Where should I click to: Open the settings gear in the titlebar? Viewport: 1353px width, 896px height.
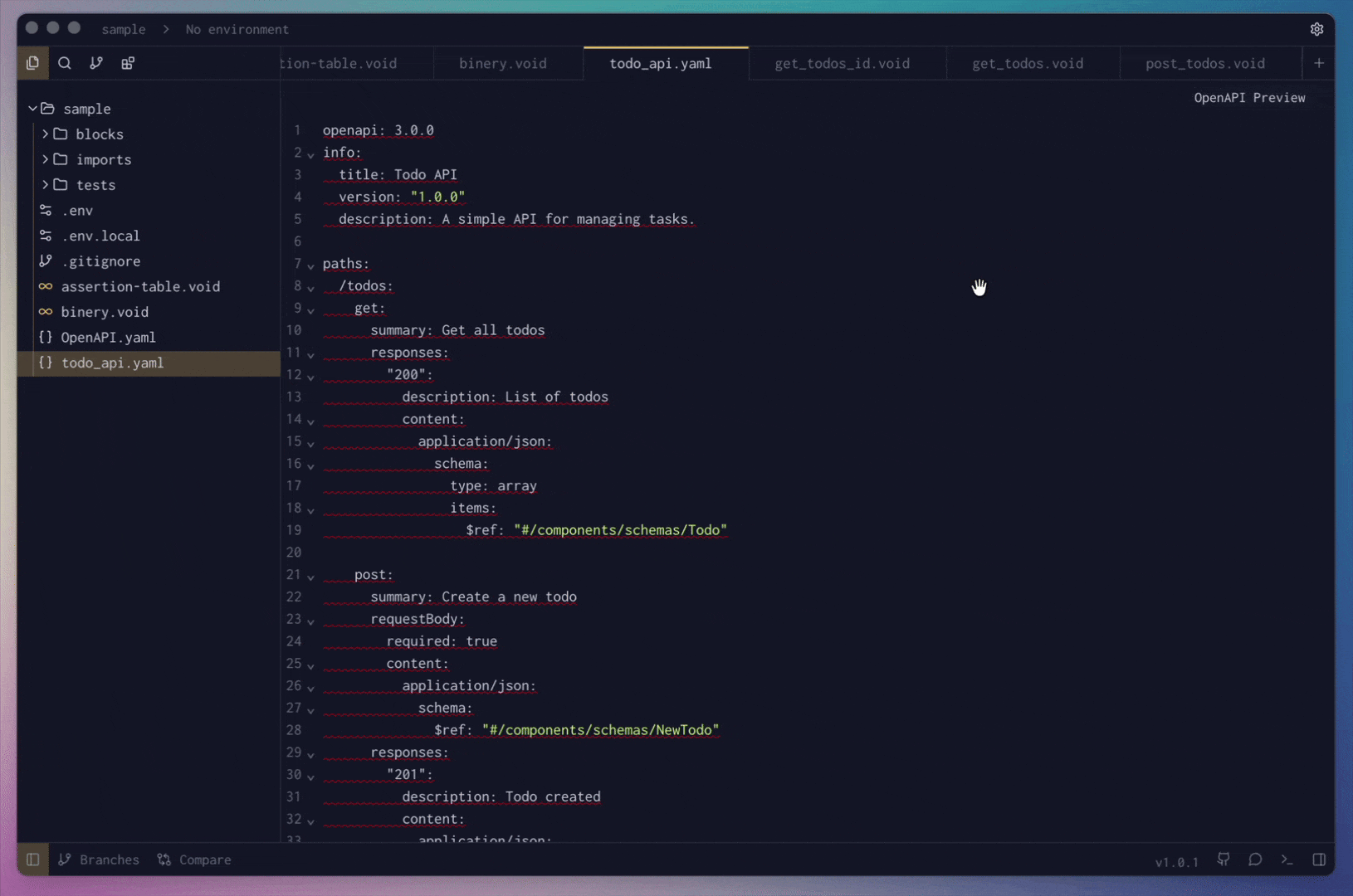(x=1318, y=29)
